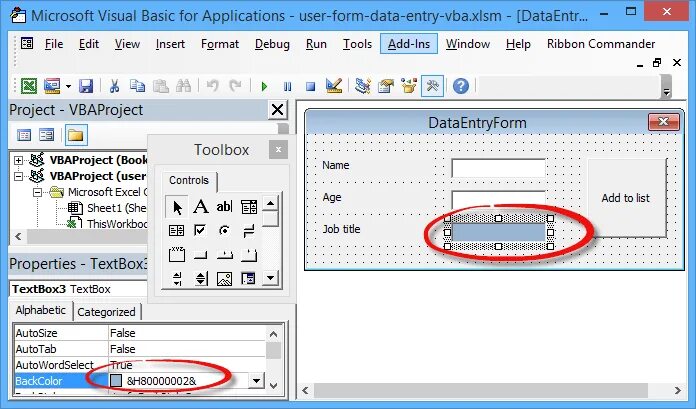The width and height of the screenshot is (696, 409).
Task: Toggle the Toolbox toolbar icon
Action: pyautogui.click(x=432, y=85)
